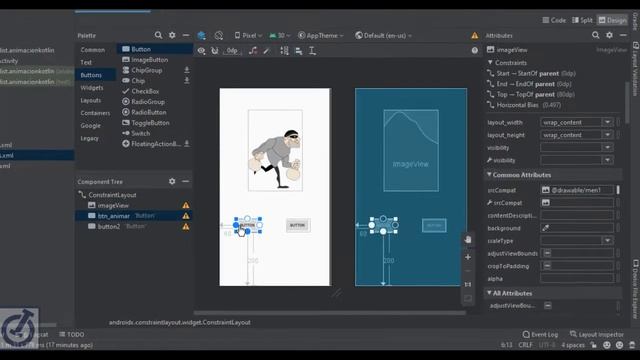Download ChipGroup dependency icon

pyautogui.click(x=187, y=70)
